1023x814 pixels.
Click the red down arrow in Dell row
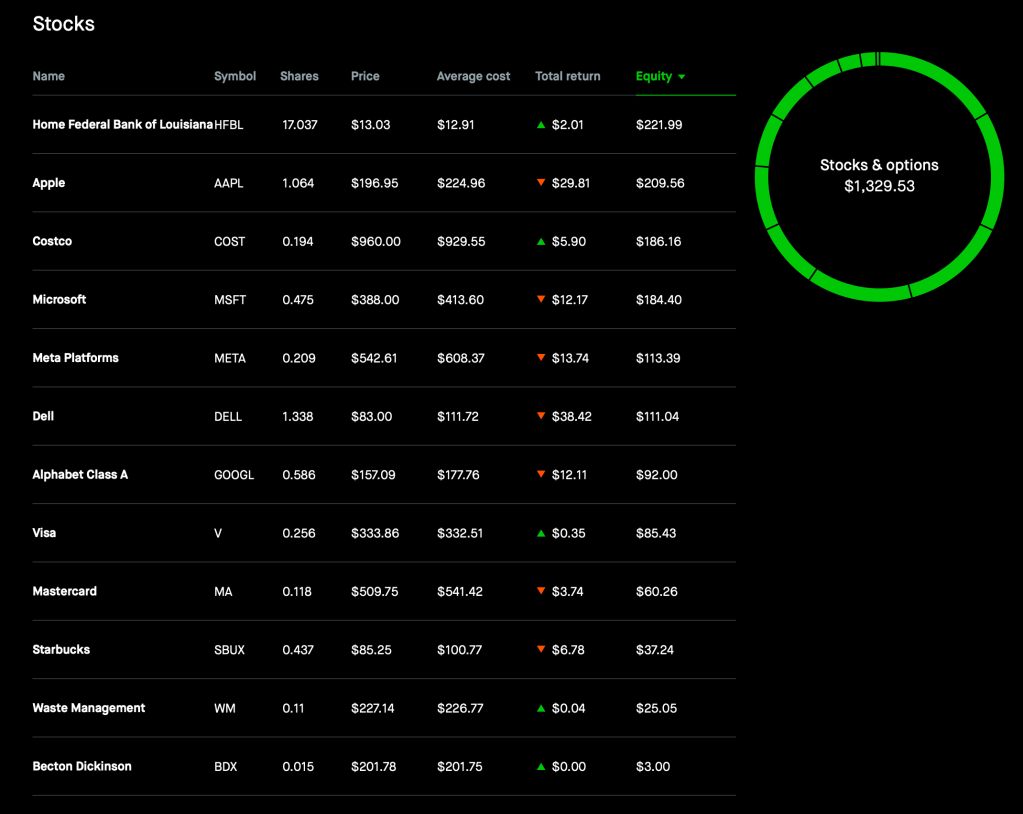point(541,416)
